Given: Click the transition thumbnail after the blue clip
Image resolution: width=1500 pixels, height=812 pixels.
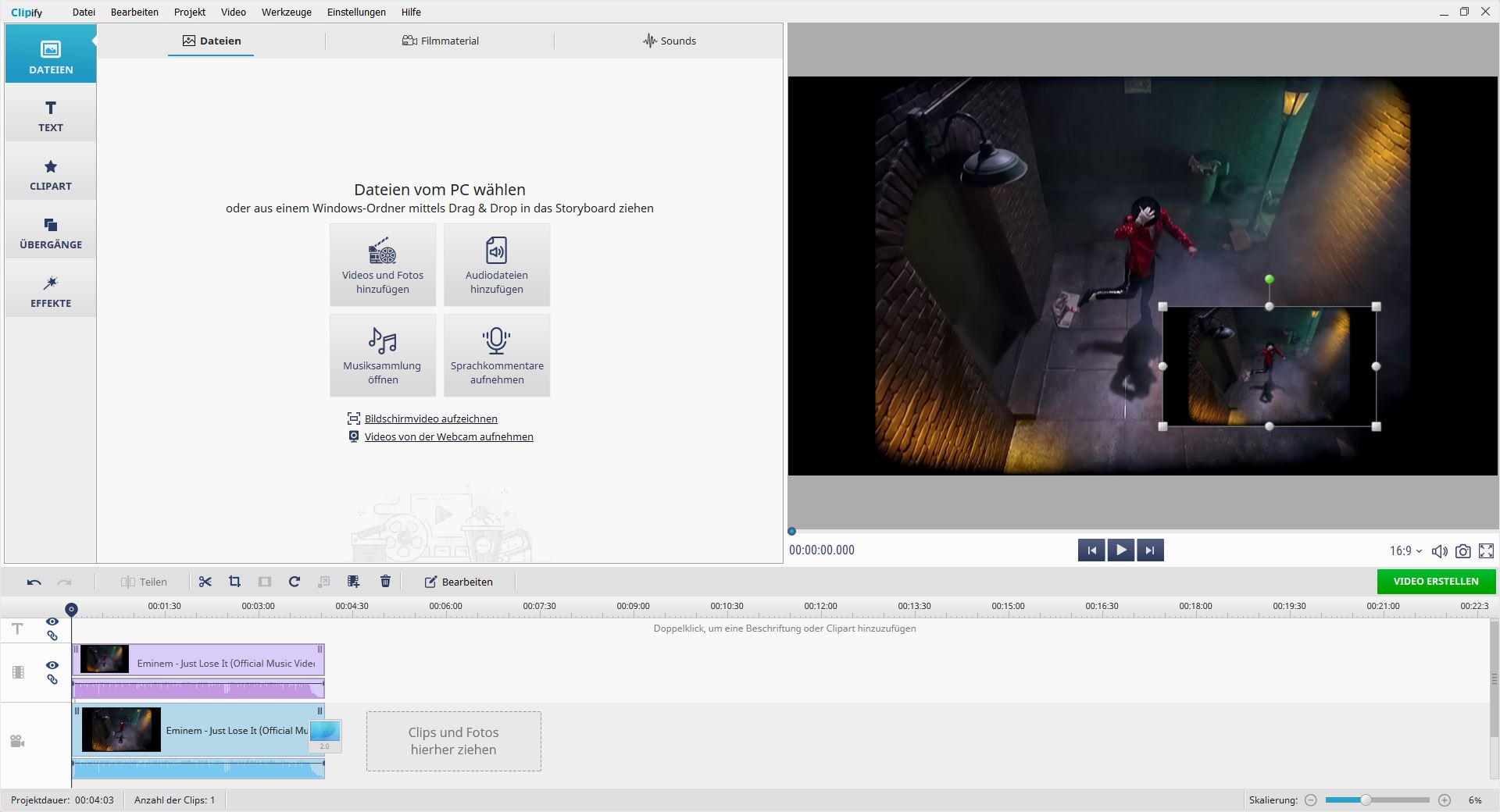Looking at the screenshot, I should 325,735.
